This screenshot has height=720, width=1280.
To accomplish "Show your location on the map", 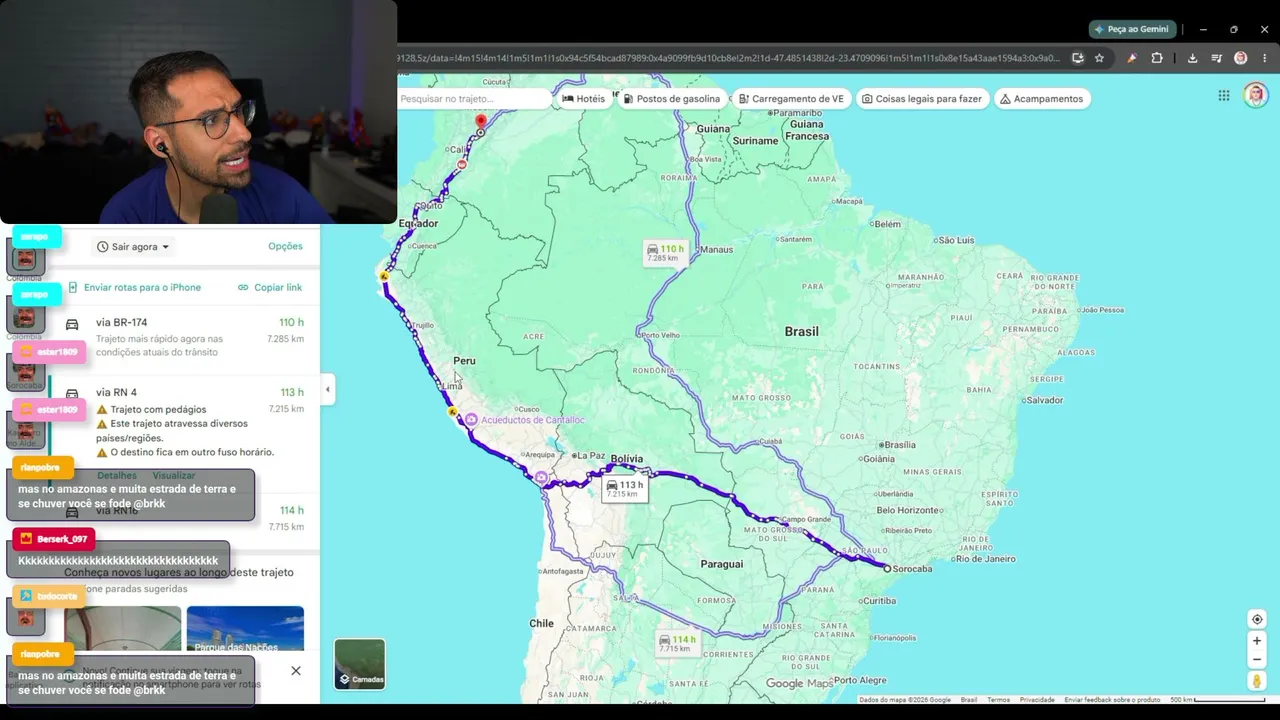I will pos(1257,619).
